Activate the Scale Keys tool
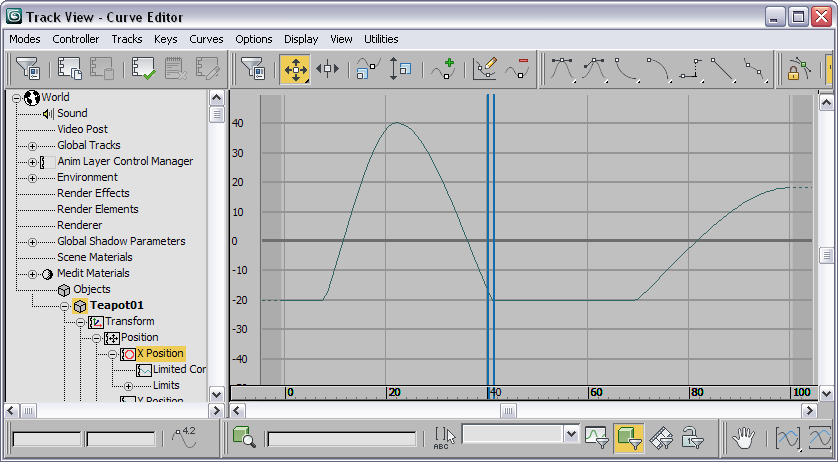The height and width of the screenshot is (462, 838). point(368,69)
